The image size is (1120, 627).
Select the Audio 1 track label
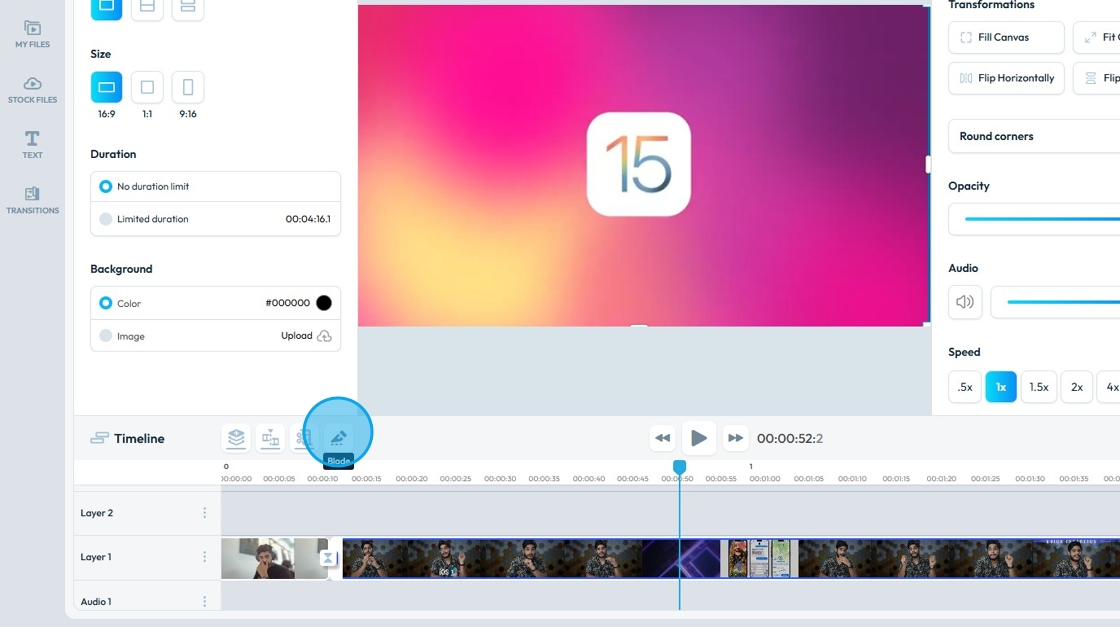tap(96, 601)
